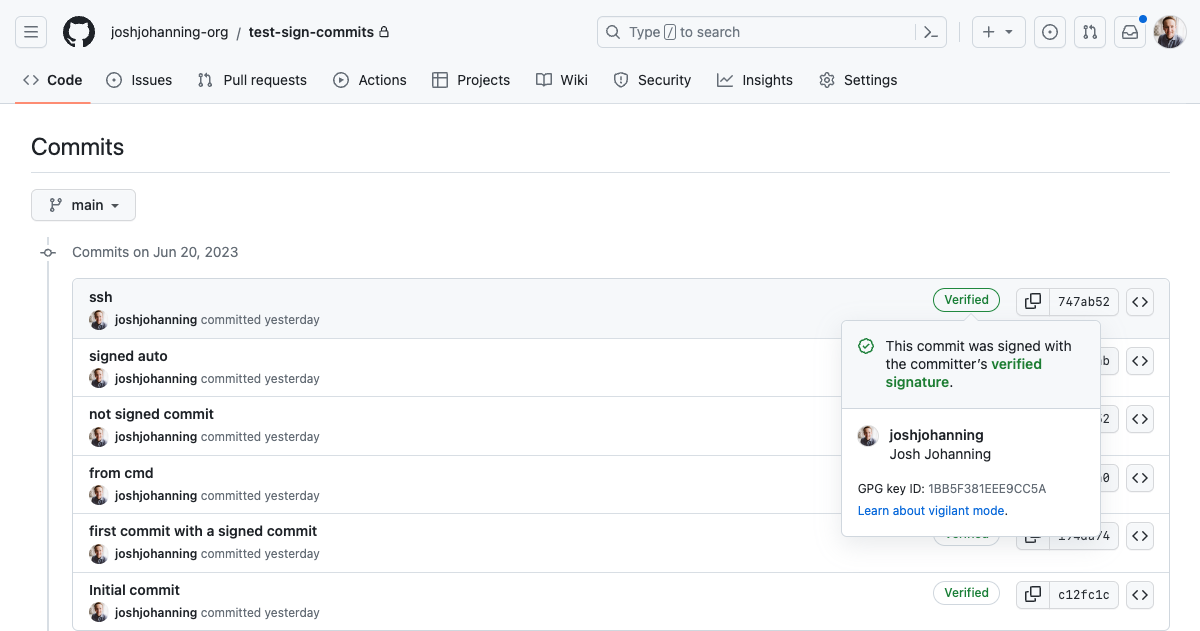The image size is (1200, 631).
Task: Open the notifications inbox icon
Action: 1129,31
